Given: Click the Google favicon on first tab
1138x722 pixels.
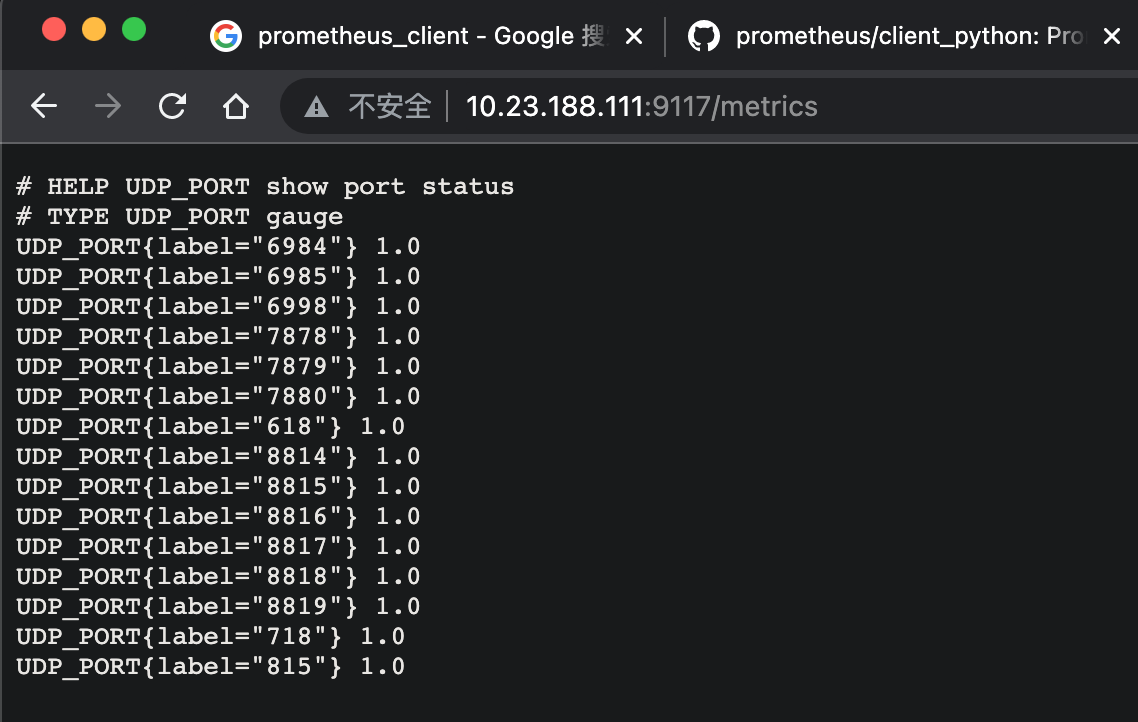Looking at the screenshot, I should (226, 36).
